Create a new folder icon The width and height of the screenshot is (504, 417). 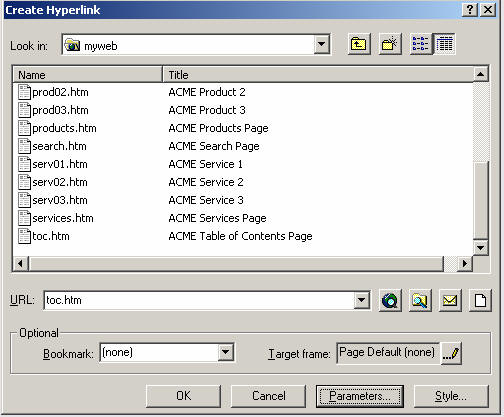tap(390, 44)
